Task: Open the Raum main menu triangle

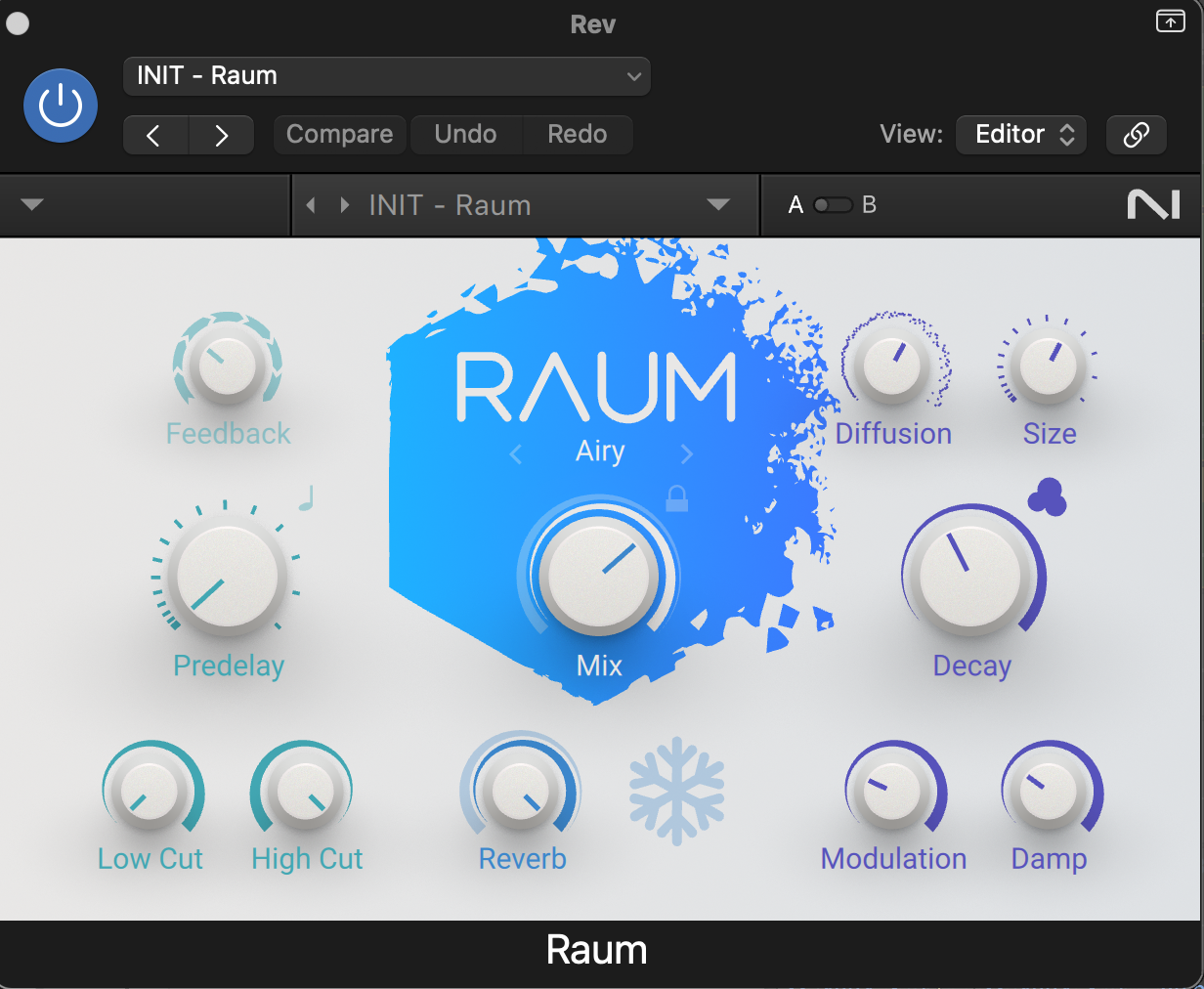Action: (x=32, y=205)
